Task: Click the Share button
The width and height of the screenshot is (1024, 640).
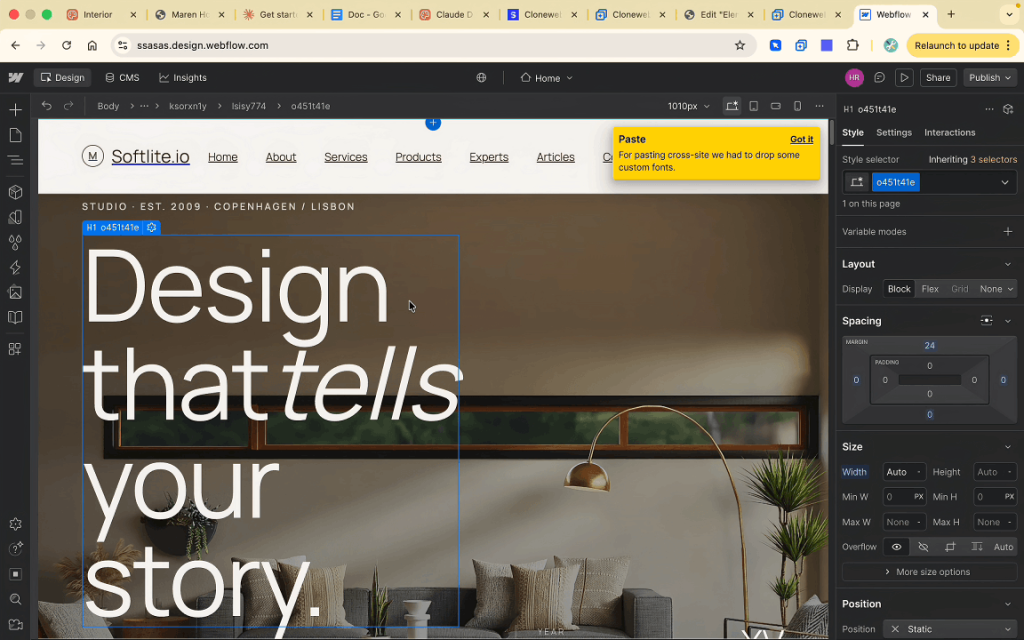Action: tap(938, 78)
